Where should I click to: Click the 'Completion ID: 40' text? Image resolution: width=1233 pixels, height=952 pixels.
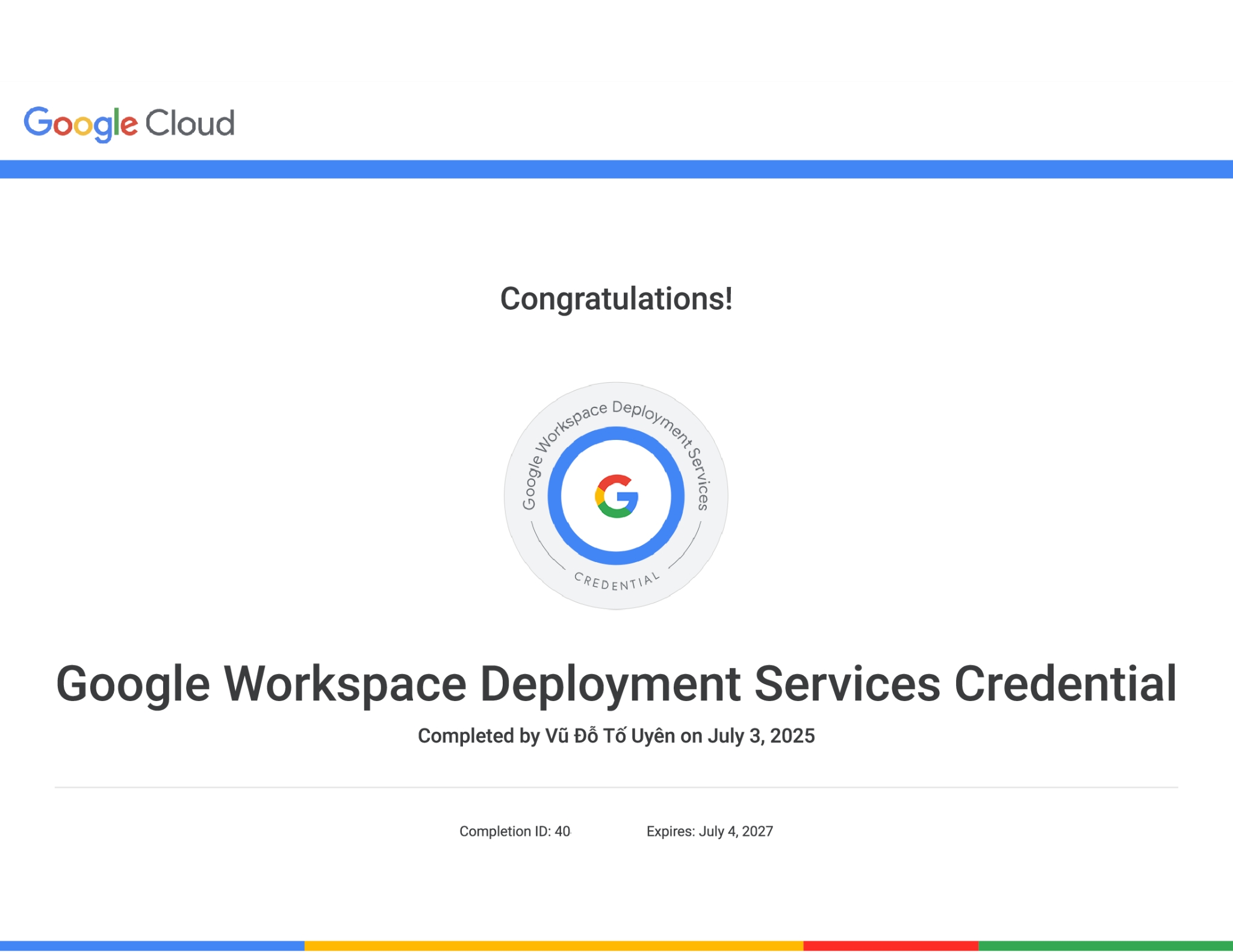pos(515,831)
